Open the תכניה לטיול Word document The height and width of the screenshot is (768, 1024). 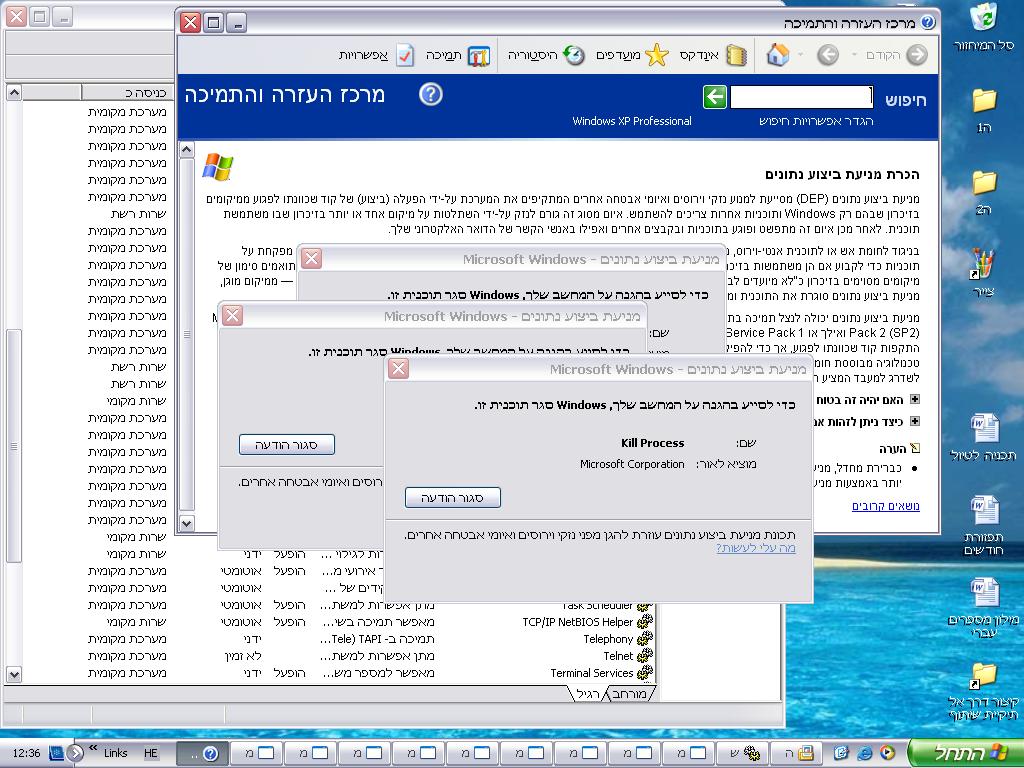(x=984, y=428)
